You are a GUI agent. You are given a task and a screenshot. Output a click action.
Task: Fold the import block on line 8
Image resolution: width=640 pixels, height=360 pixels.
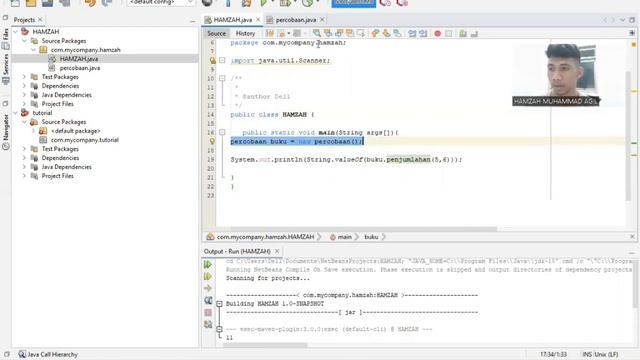click(222, 60)
